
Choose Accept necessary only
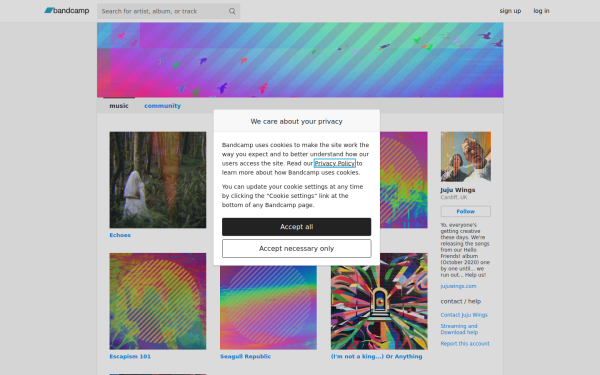(x=297, y=248)
